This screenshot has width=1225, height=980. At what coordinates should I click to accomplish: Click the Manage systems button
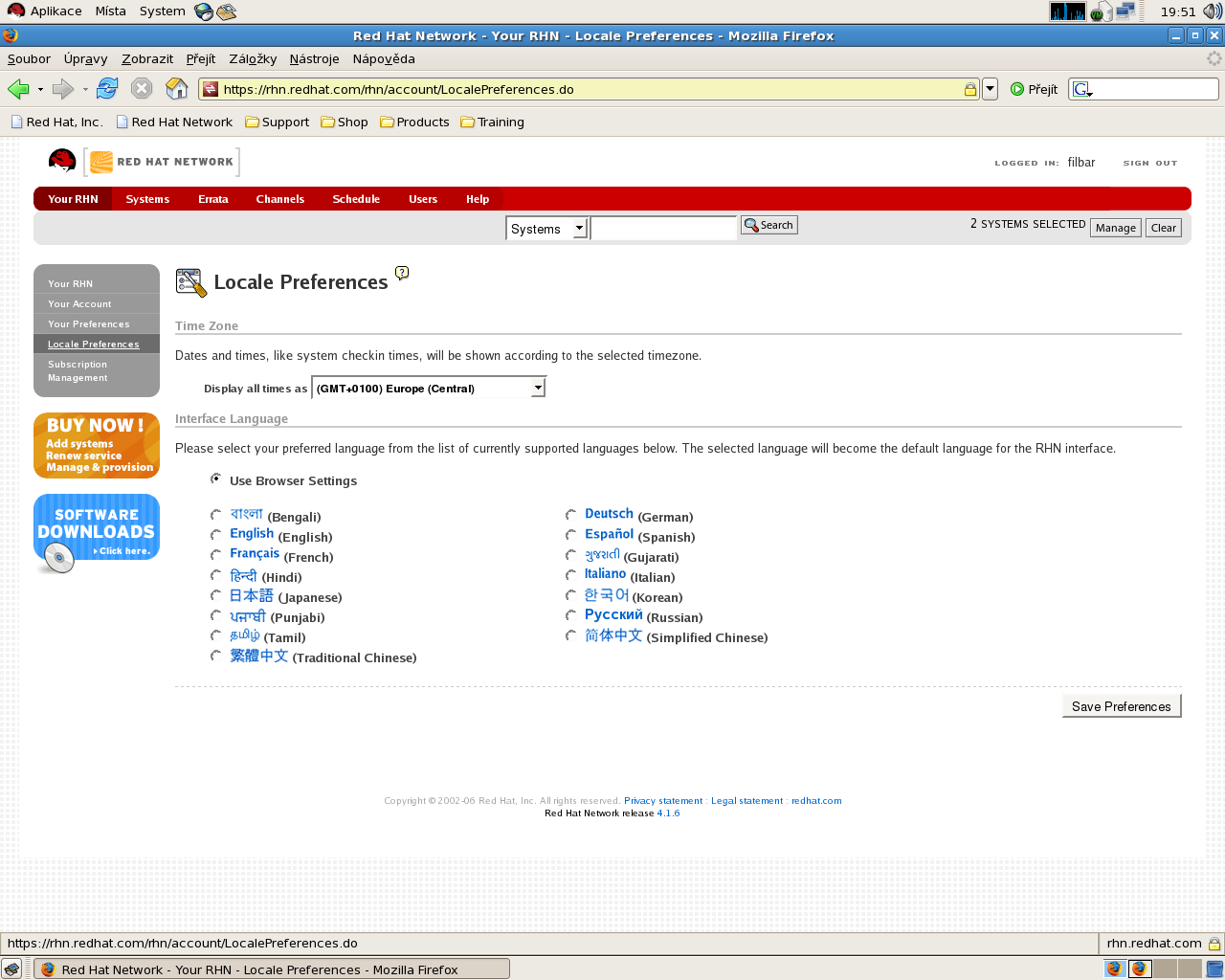(x=1116, y=228)
